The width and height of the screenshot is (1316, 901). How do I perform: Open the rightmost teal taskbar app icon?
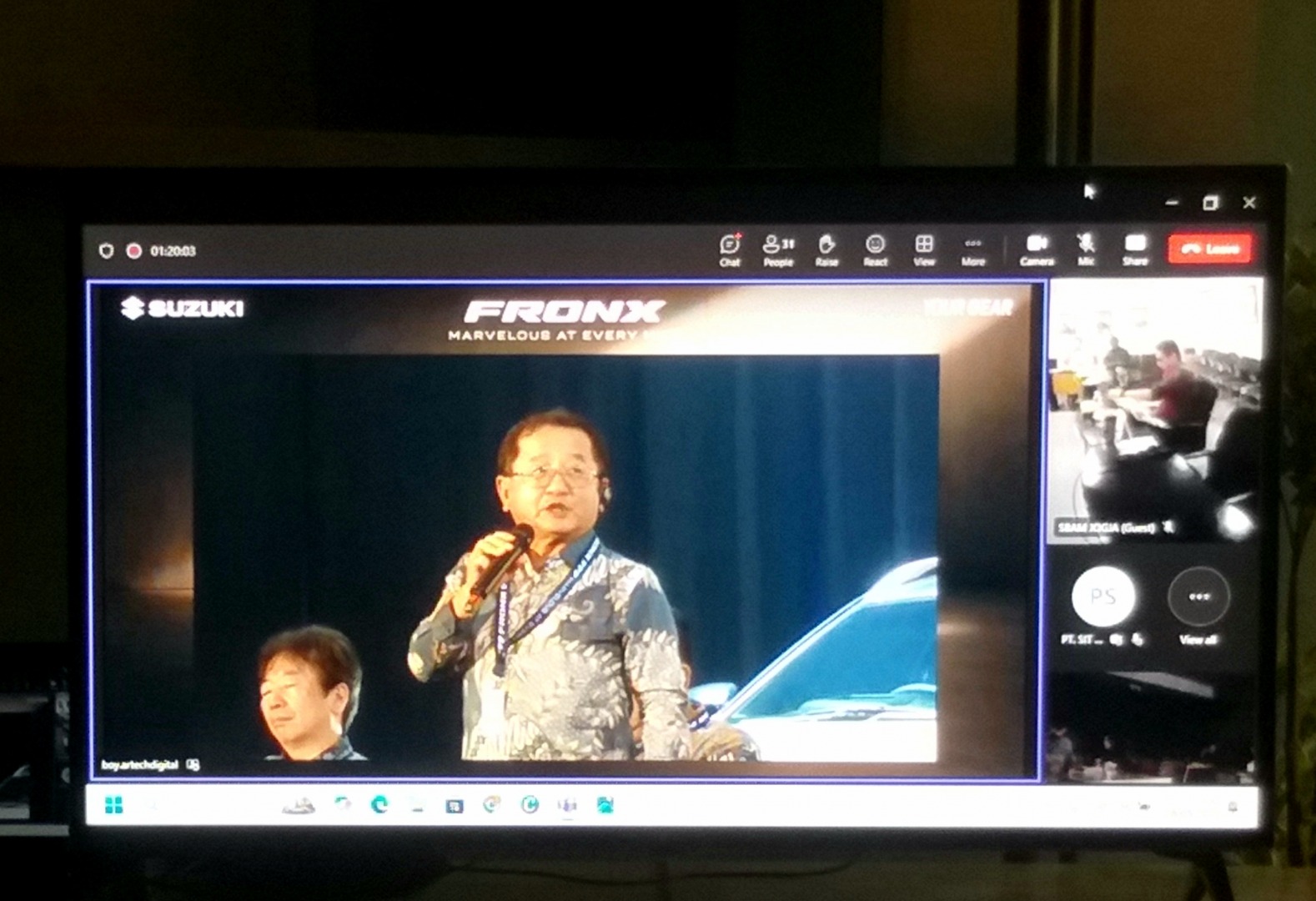[x=605, y=805]
